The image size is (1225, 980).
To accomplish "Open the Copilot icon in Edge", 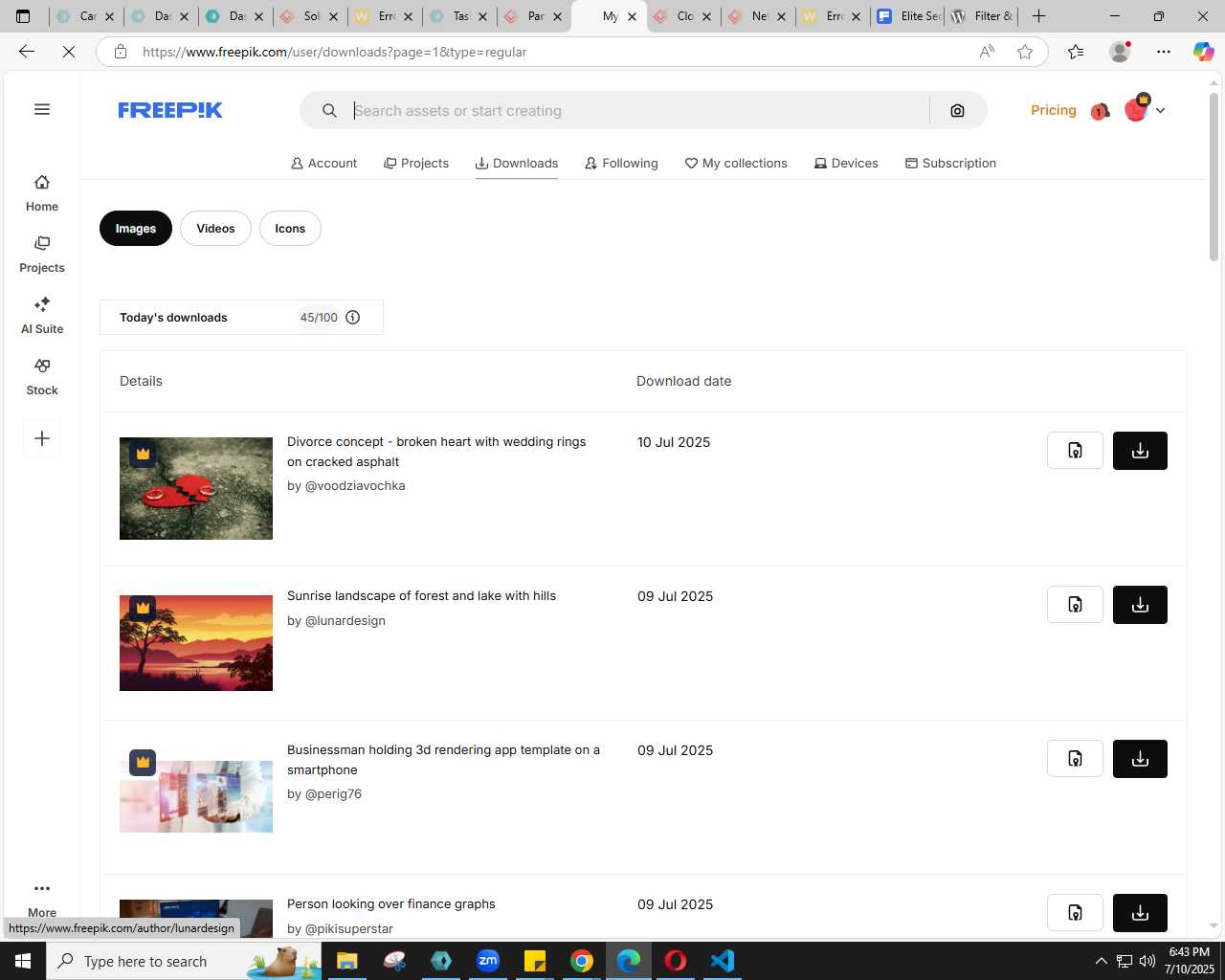I will pos(1203,52).
